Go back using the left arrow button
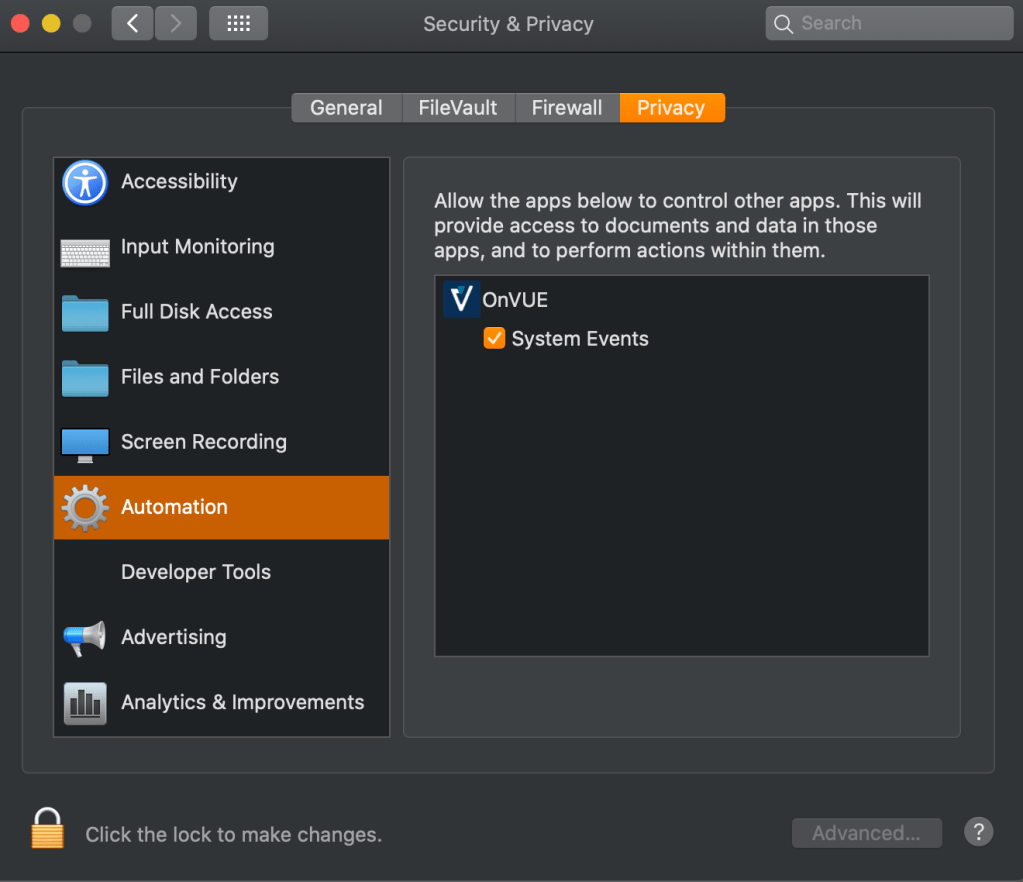The height and width of the screenshot is (882, 1023). [133, 23]
